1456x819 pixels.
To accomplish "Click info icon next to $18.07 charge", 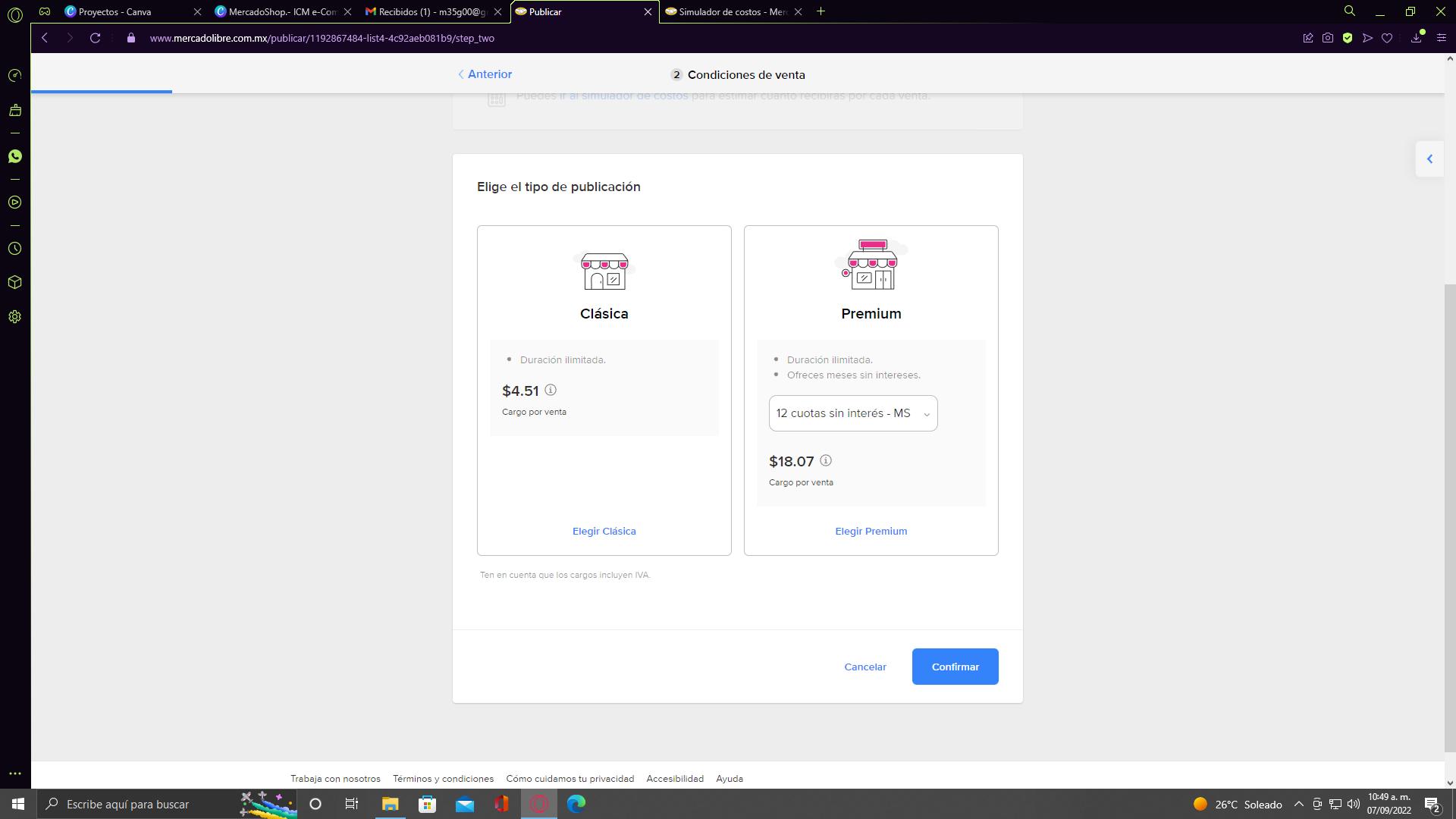I will (826, 460).
